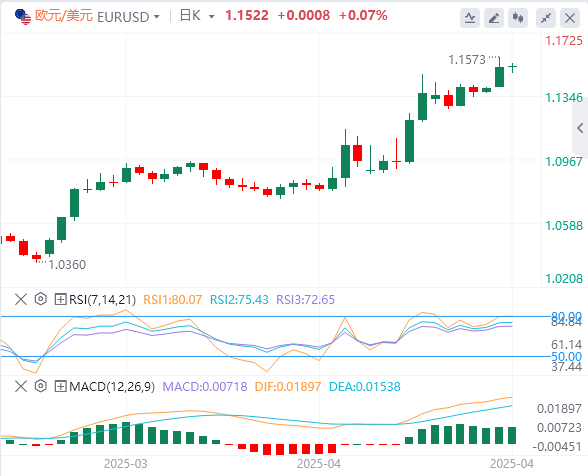Open MACD indicator settings hexagon
588x476 pixels.
tap(40, 386)
